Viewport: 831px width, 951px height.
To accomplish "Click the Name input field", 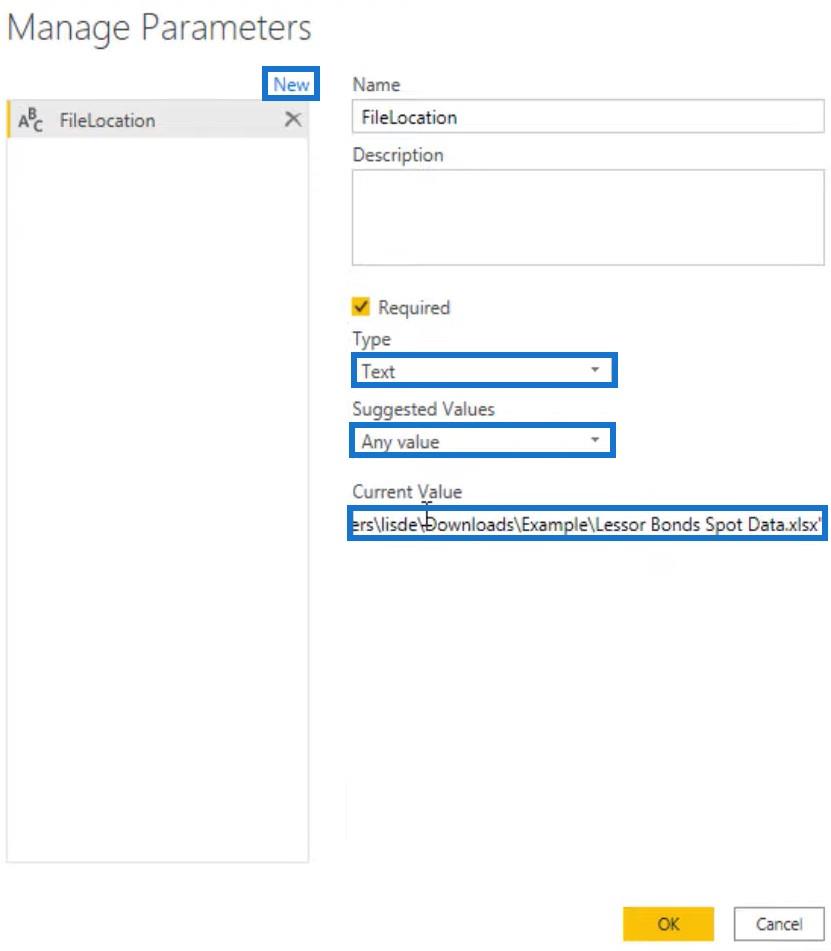I will tap(588, 116).
